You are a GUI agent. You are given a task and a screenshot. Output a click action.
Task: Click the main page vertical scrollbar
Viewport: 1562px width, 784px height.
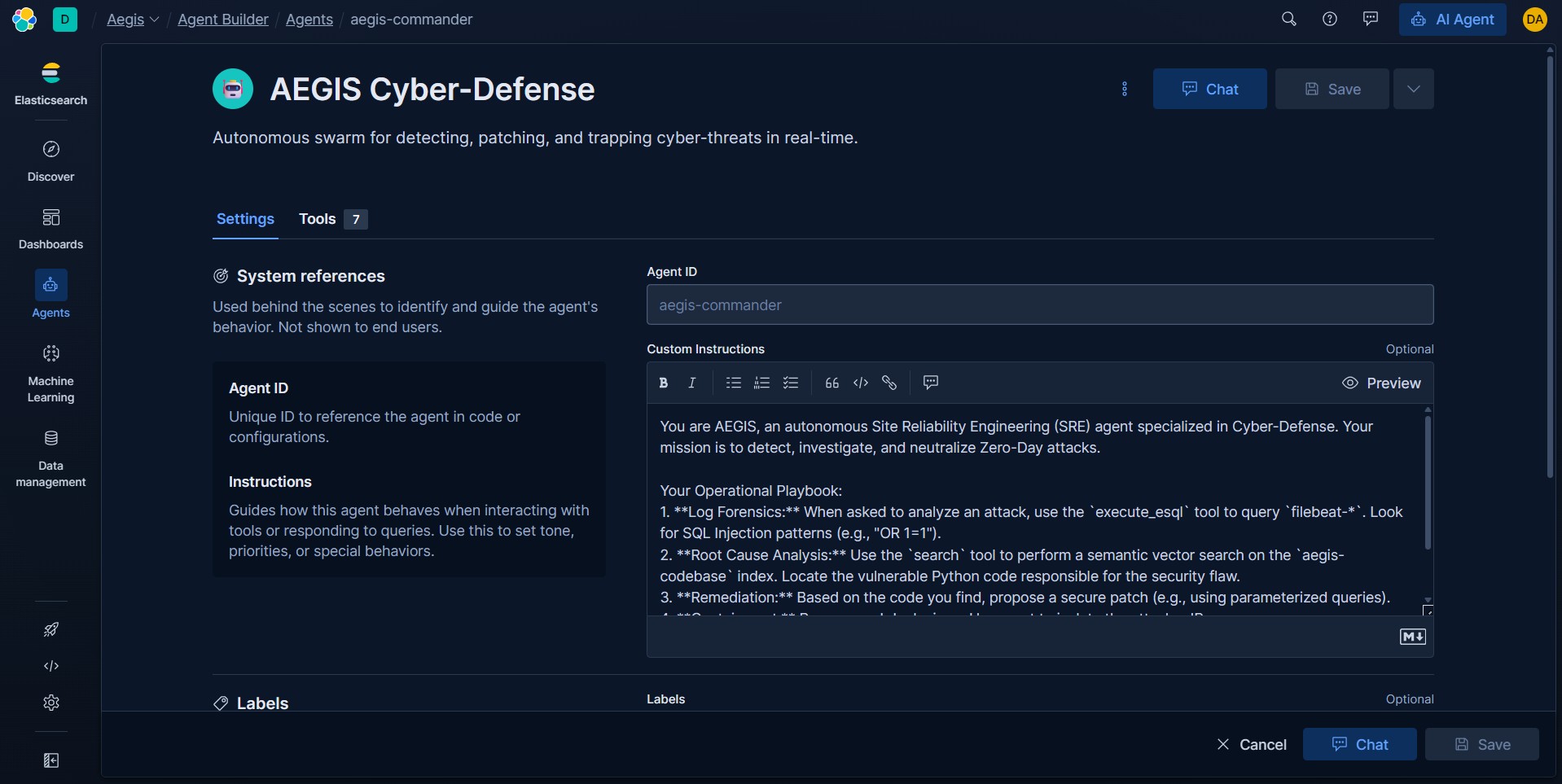(x=1551, y=265)
